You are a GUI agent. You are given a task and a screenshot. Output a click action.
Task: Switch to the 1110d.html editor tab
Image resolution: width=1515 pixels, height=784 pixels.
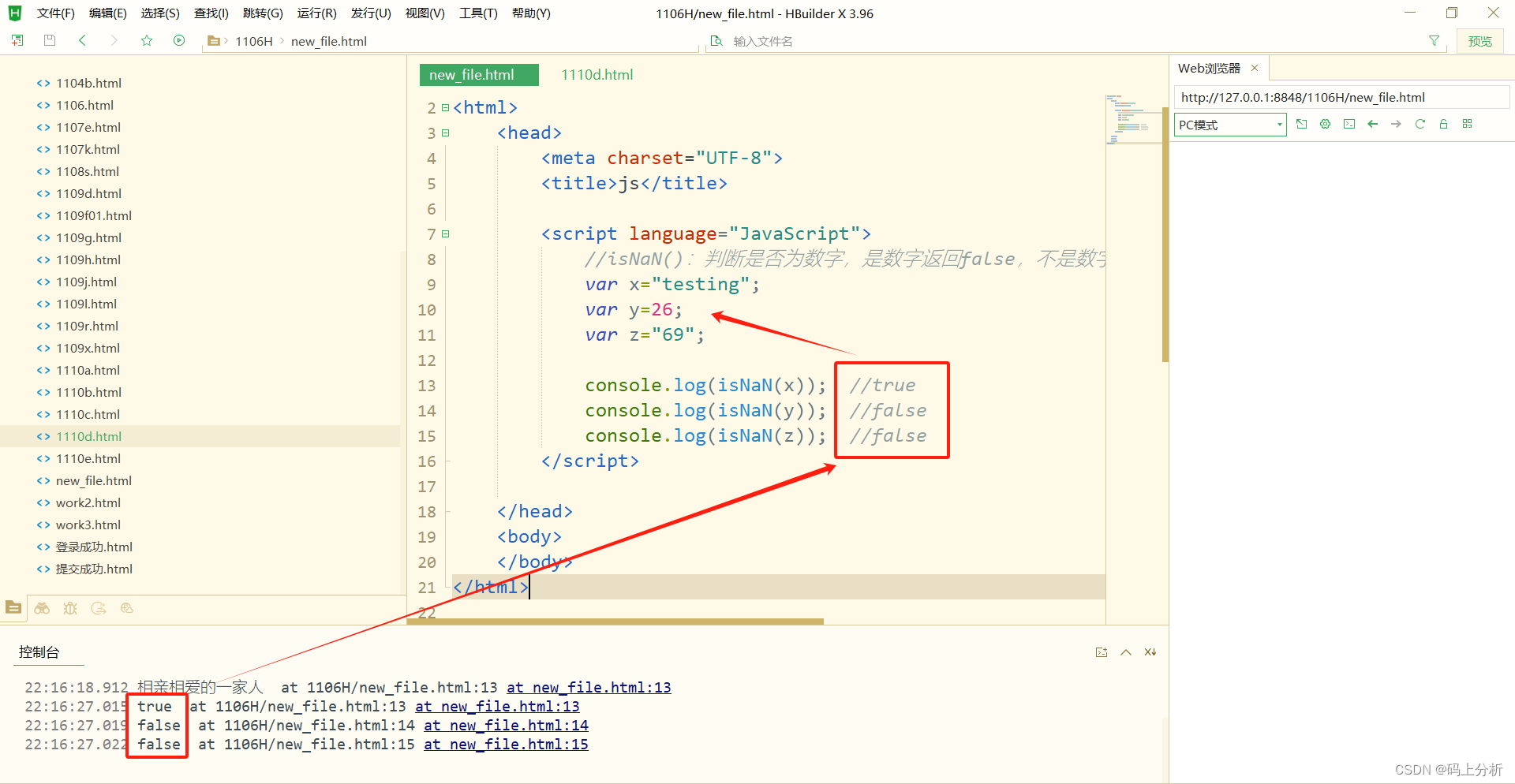[597, 75]
